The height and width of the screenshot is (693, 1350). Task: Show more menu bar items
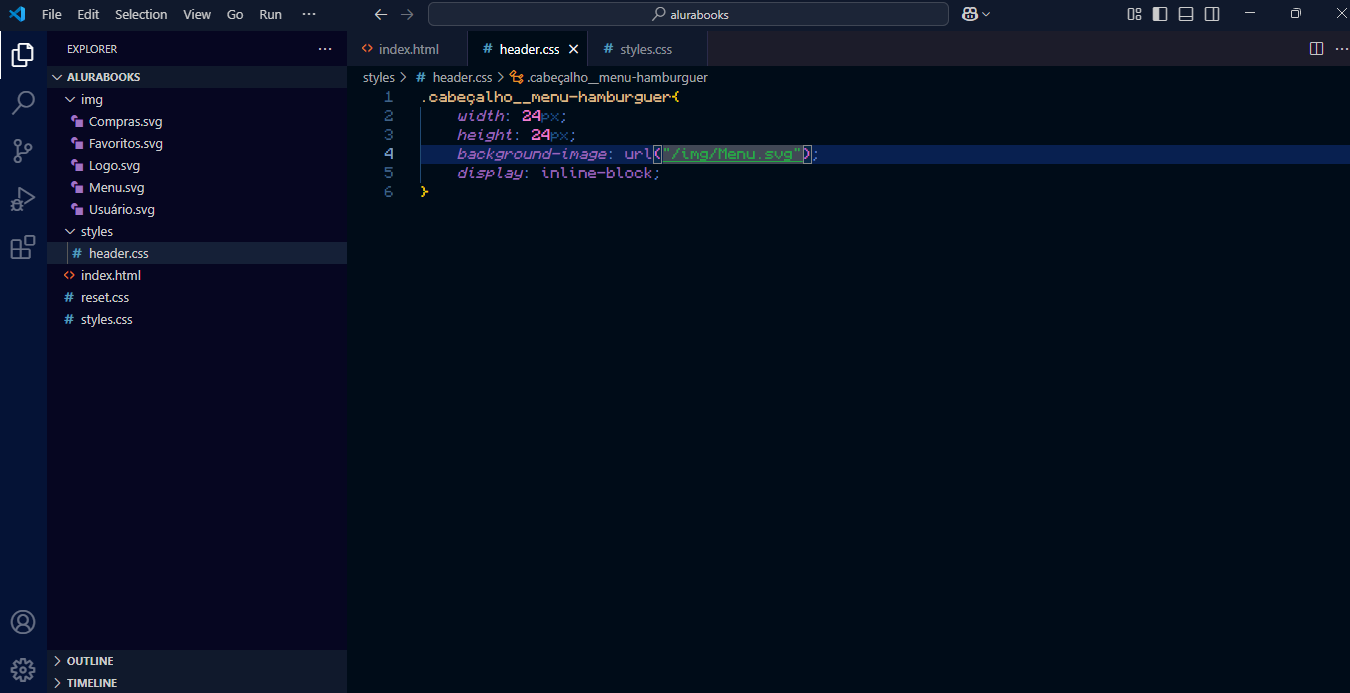[x=309, y=14]
